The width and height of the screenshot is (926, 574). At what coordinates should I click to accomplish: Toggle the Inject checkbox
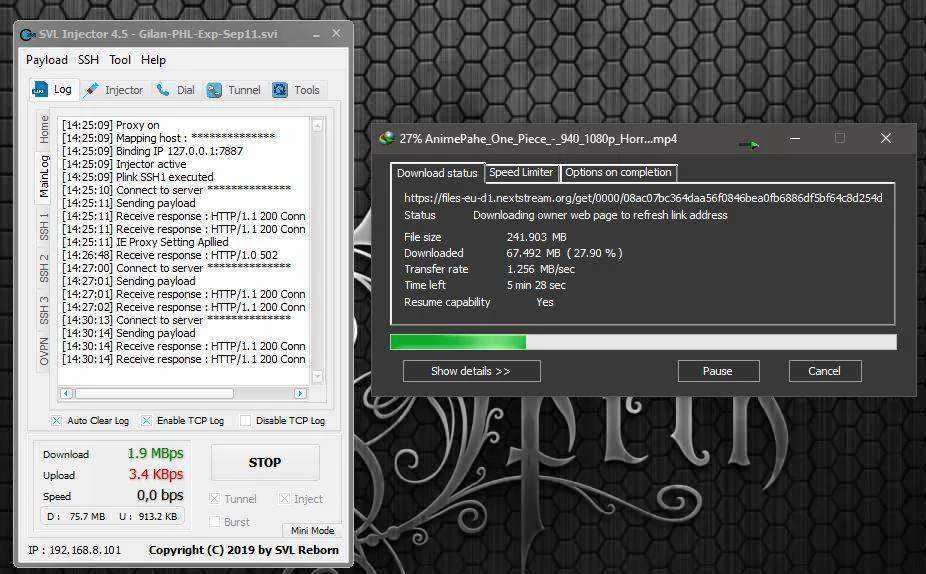(284, 498)
